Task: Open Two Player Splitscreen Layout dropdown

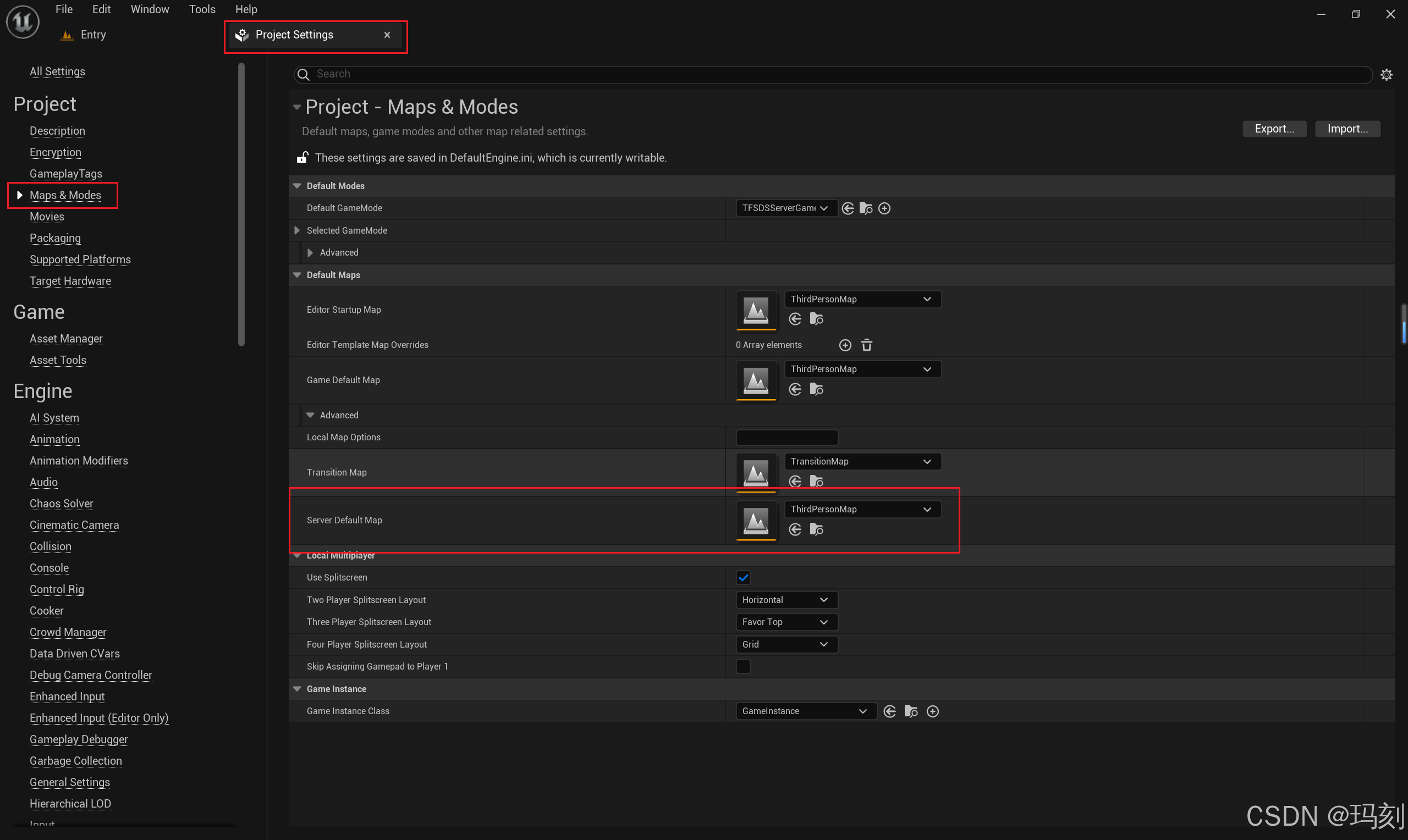Action: click(786, 599)
